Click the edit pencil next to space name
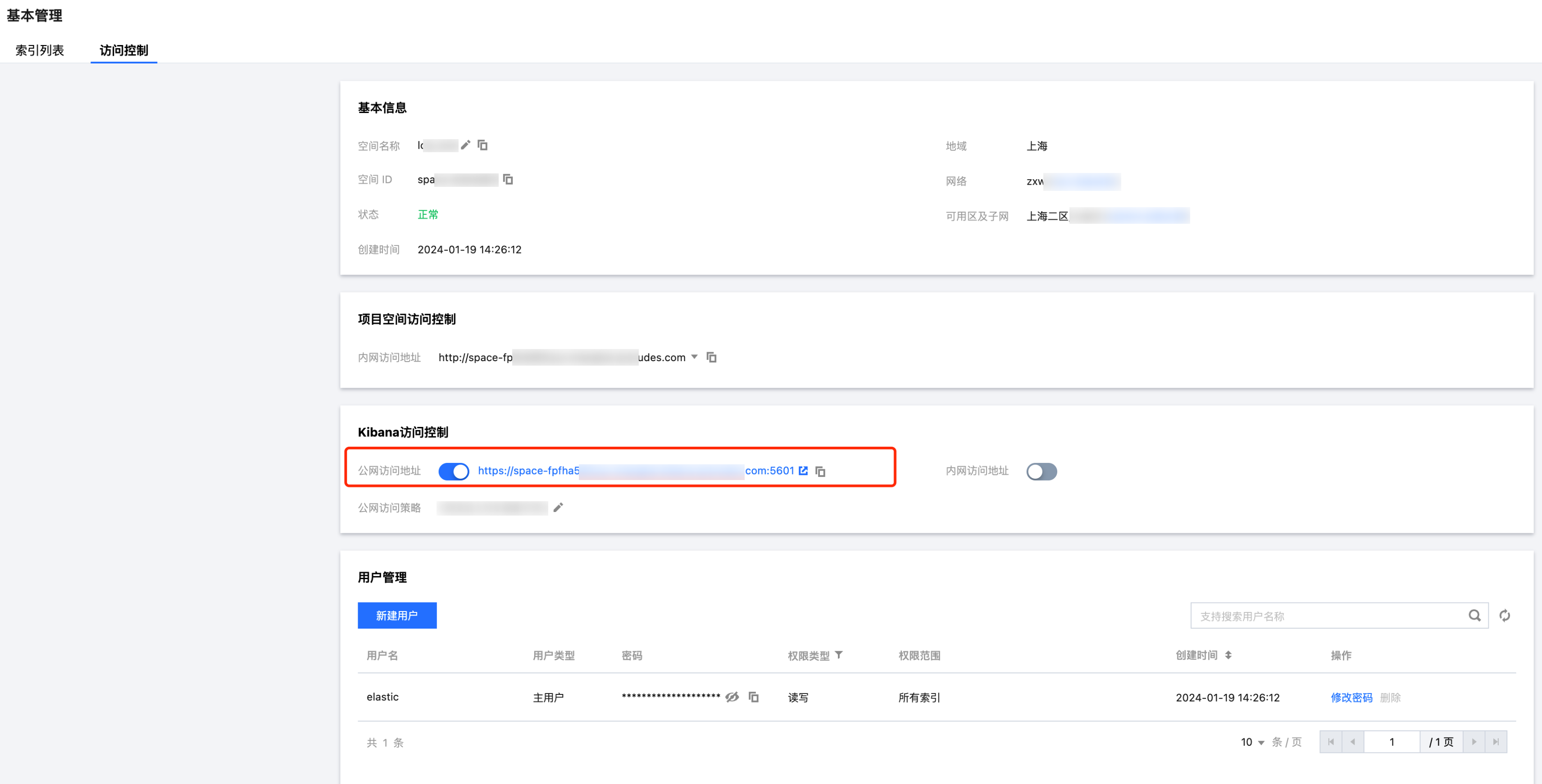Image resolution: width=1542 pixels, height=784 pixels. click(466, 145)
